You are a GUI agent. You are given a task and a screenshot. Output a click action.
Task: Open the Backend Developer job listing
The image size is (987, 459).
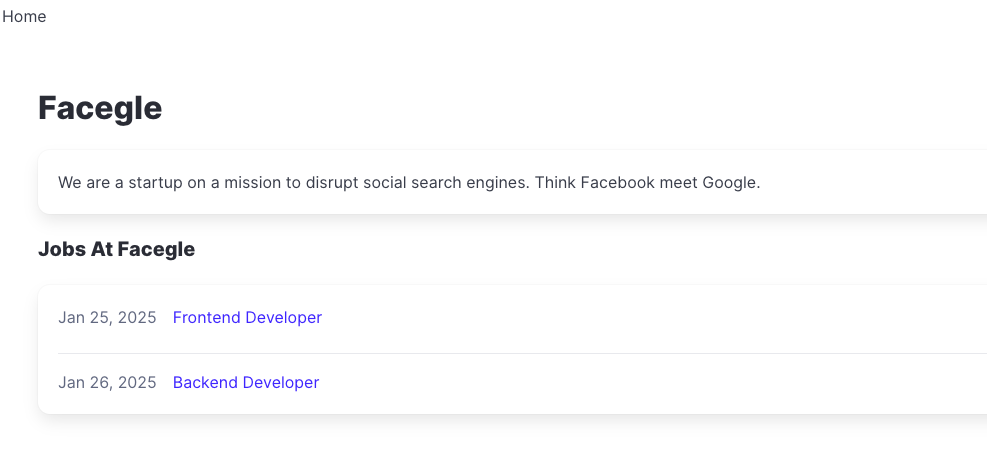coord(246,383)
